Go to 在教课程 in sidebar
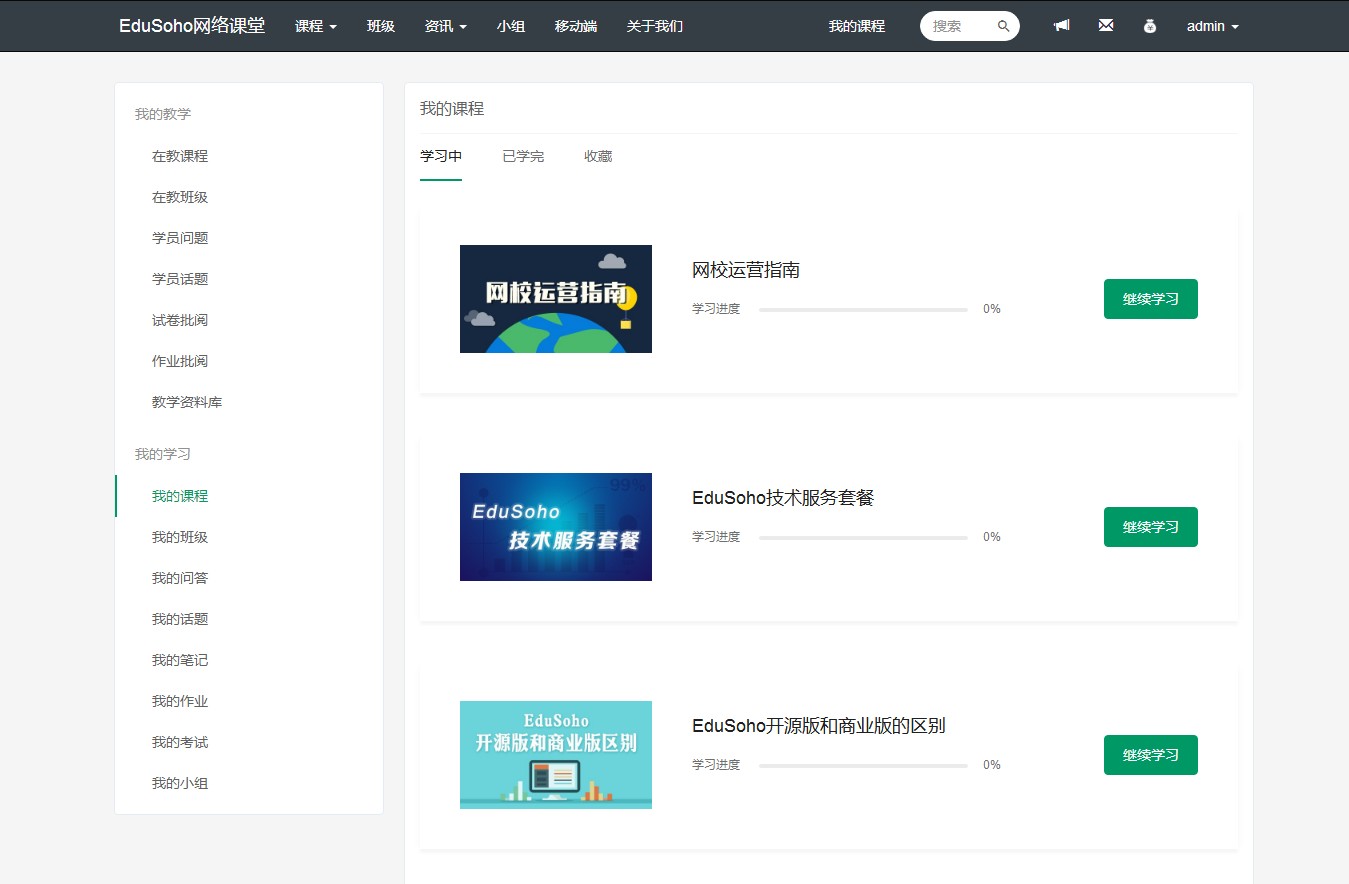 point(180,156)
